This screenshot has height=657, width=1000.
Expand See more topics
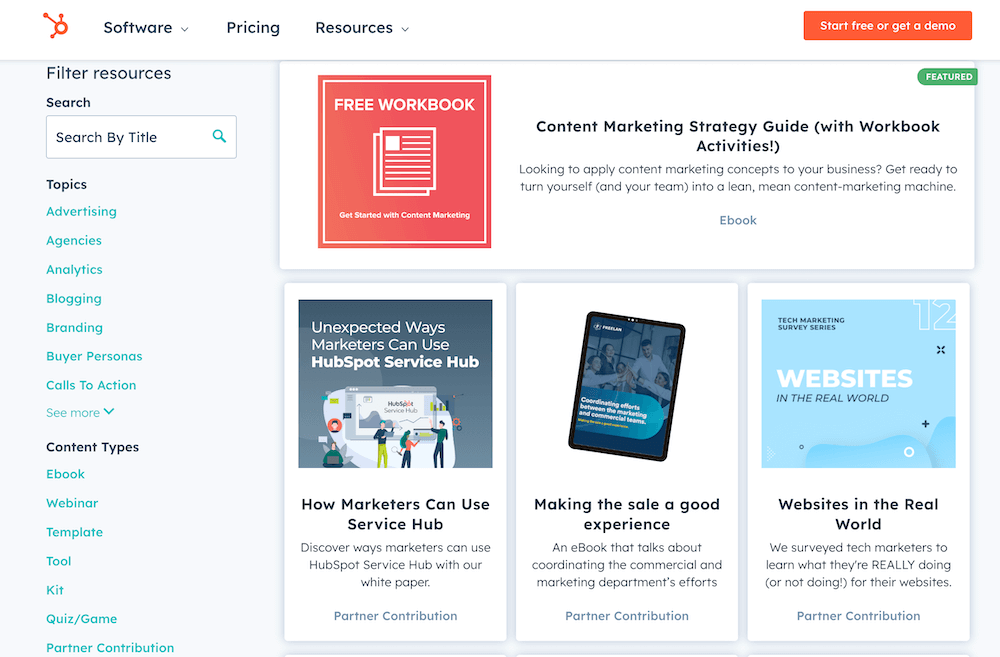80,412
